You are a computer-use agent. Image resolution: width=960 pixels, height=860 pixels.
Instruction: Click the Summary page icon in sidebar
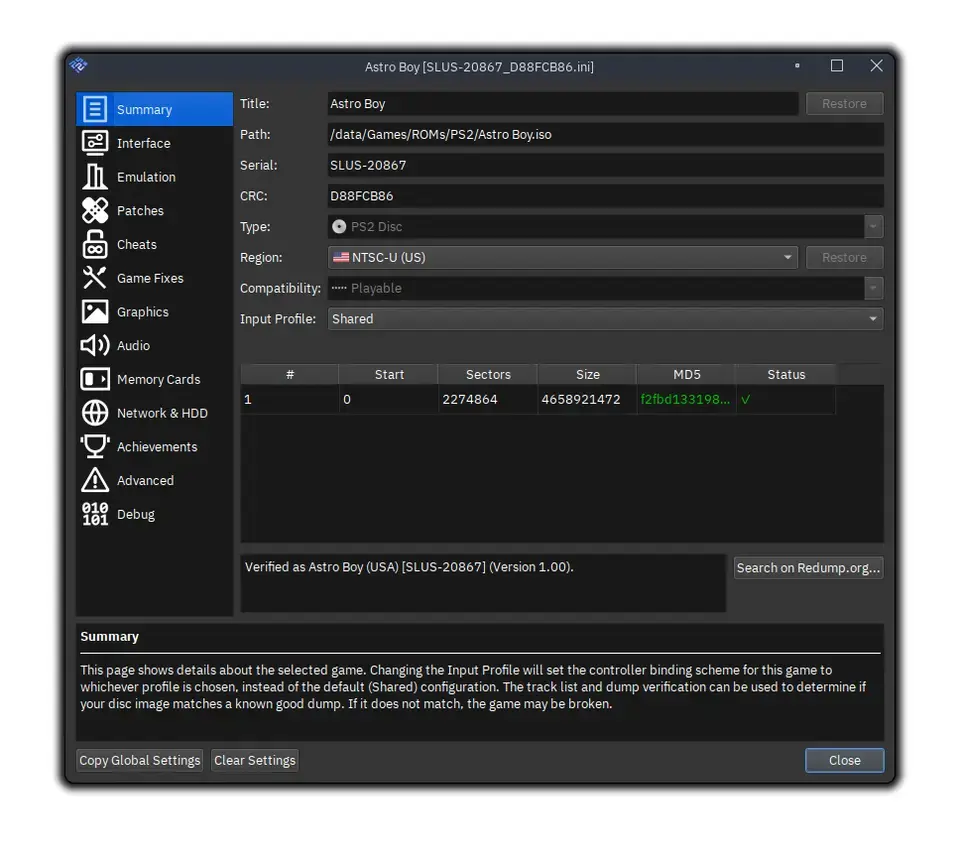pyautogui.click(x=95, y=109)
